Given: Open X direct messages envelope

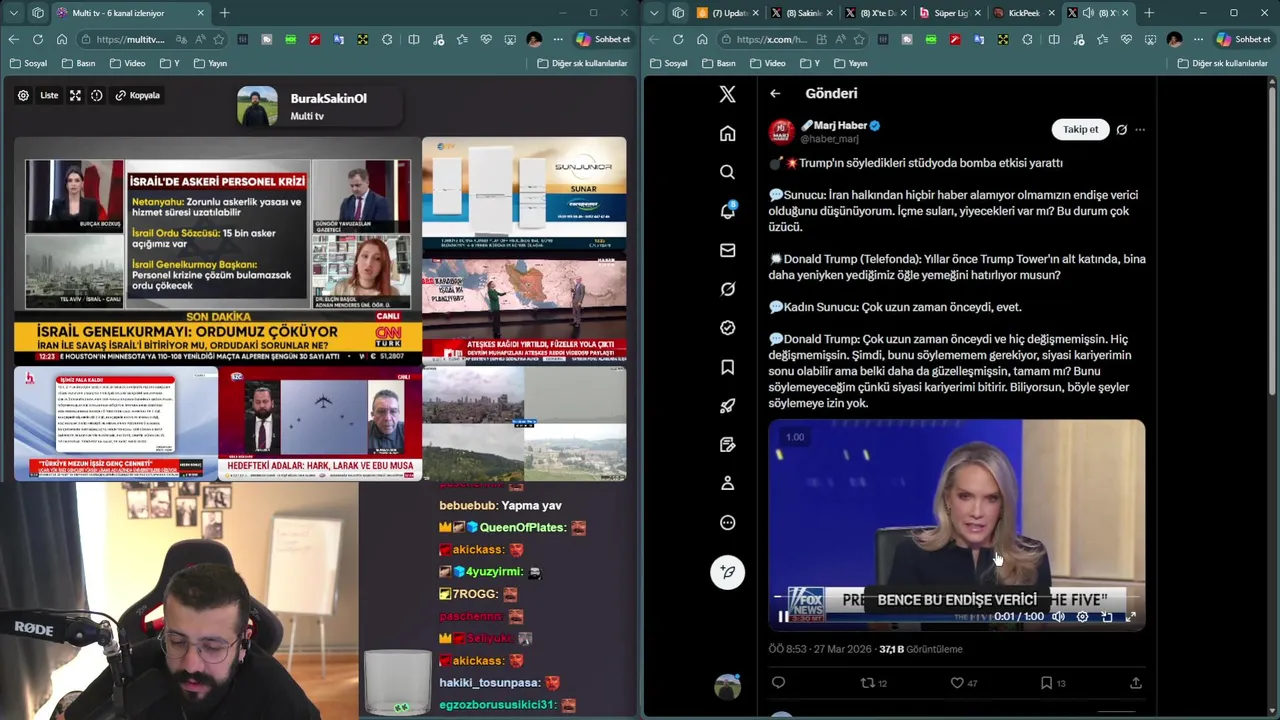Looking at the screenshot, I should coord(727,250).
